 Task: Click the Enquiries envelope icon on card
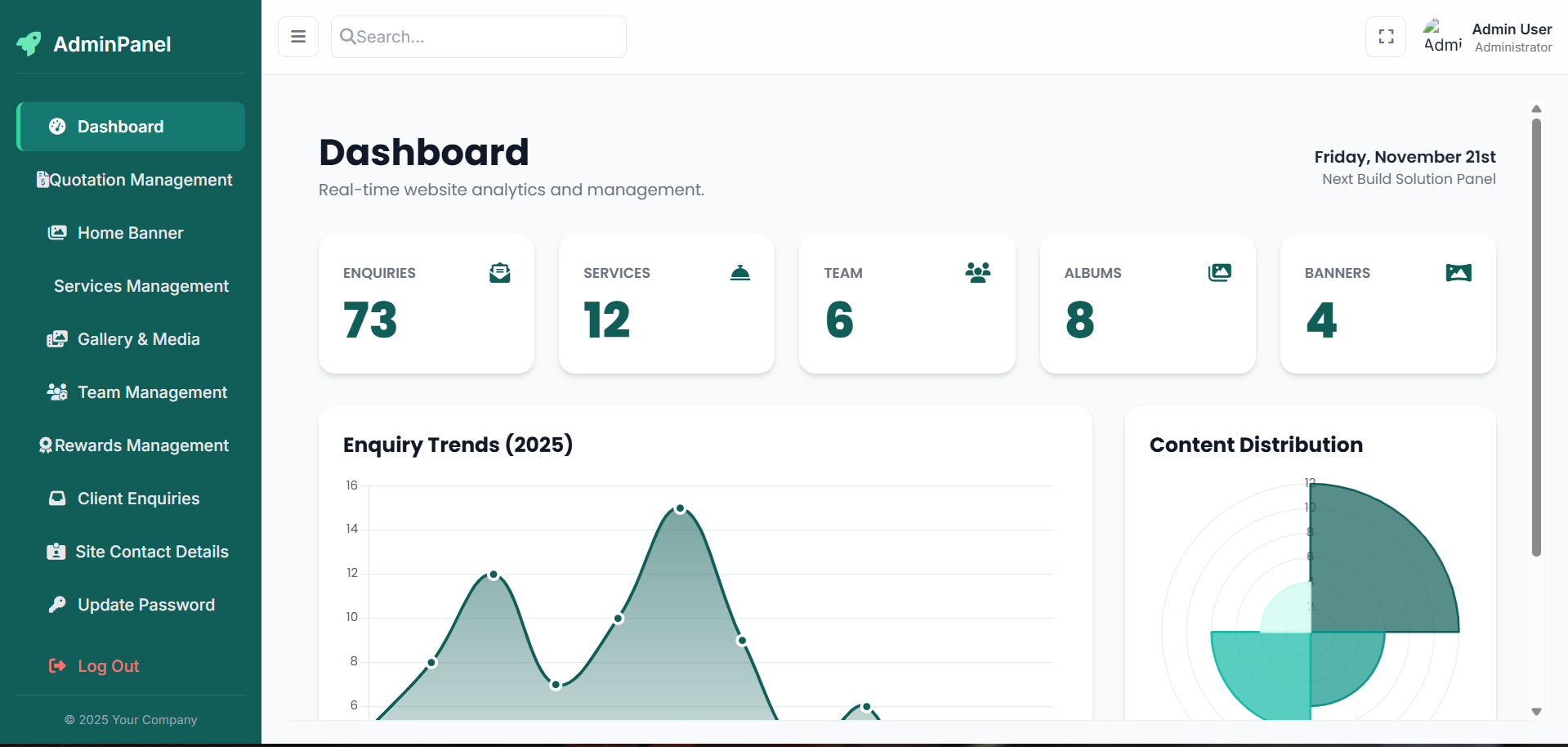499,273
